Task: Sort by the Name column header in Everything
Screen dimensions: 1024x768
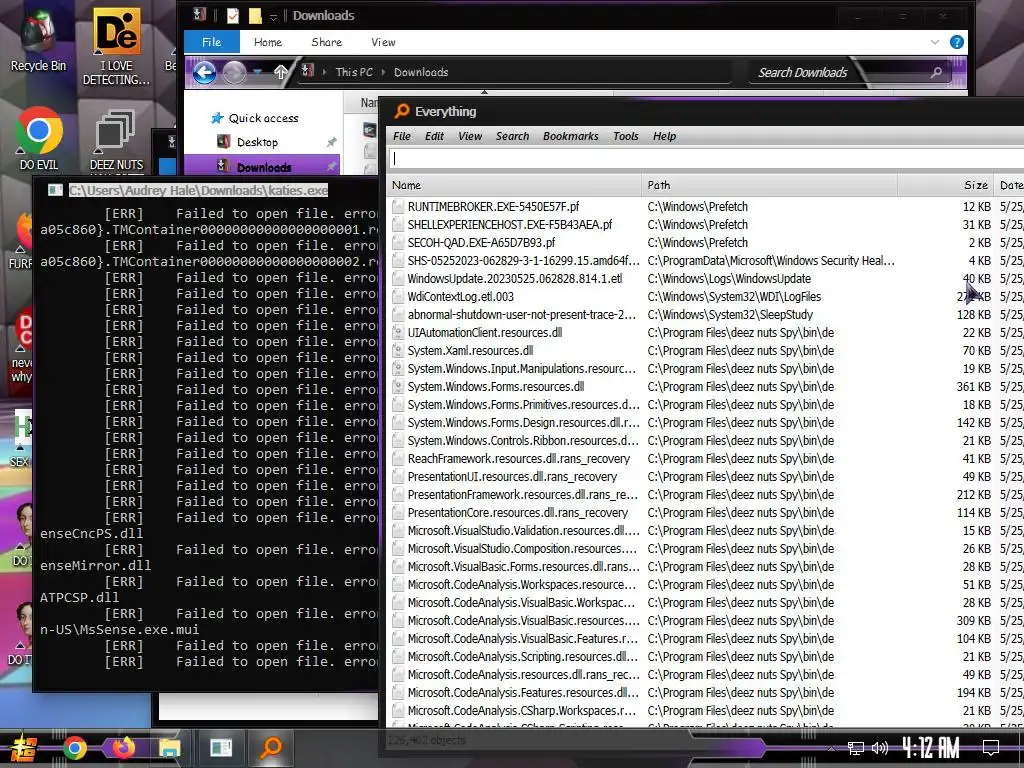Action: click(x=515, y=185)
